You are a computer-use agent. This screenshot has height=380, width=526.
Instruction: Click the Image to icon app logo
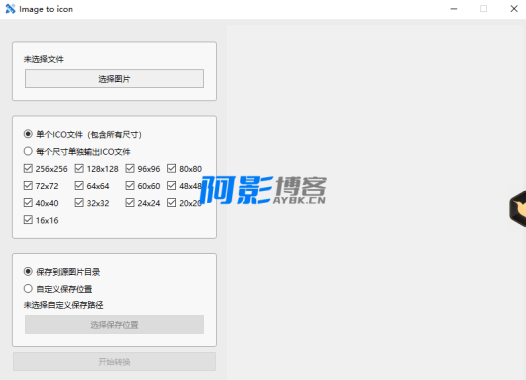(10, 9)
